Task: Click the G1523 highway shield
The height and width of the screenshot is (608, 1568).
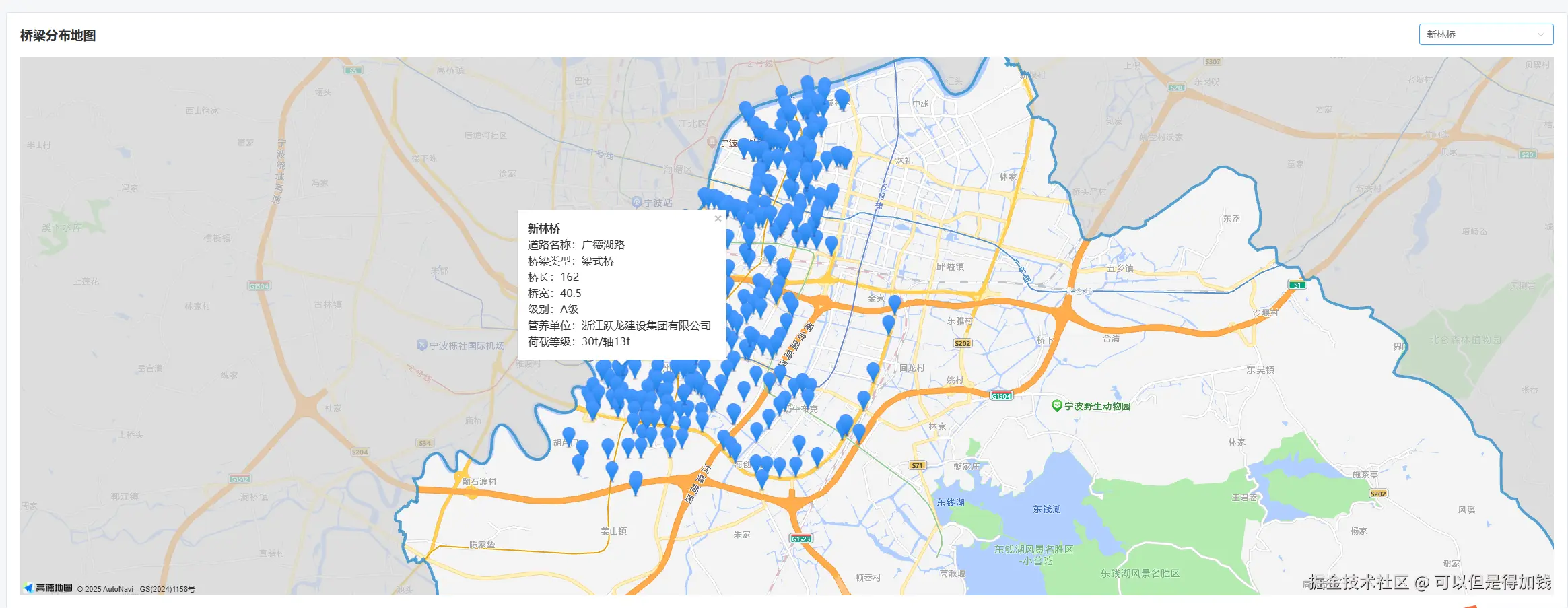Action: click(801, 539)
